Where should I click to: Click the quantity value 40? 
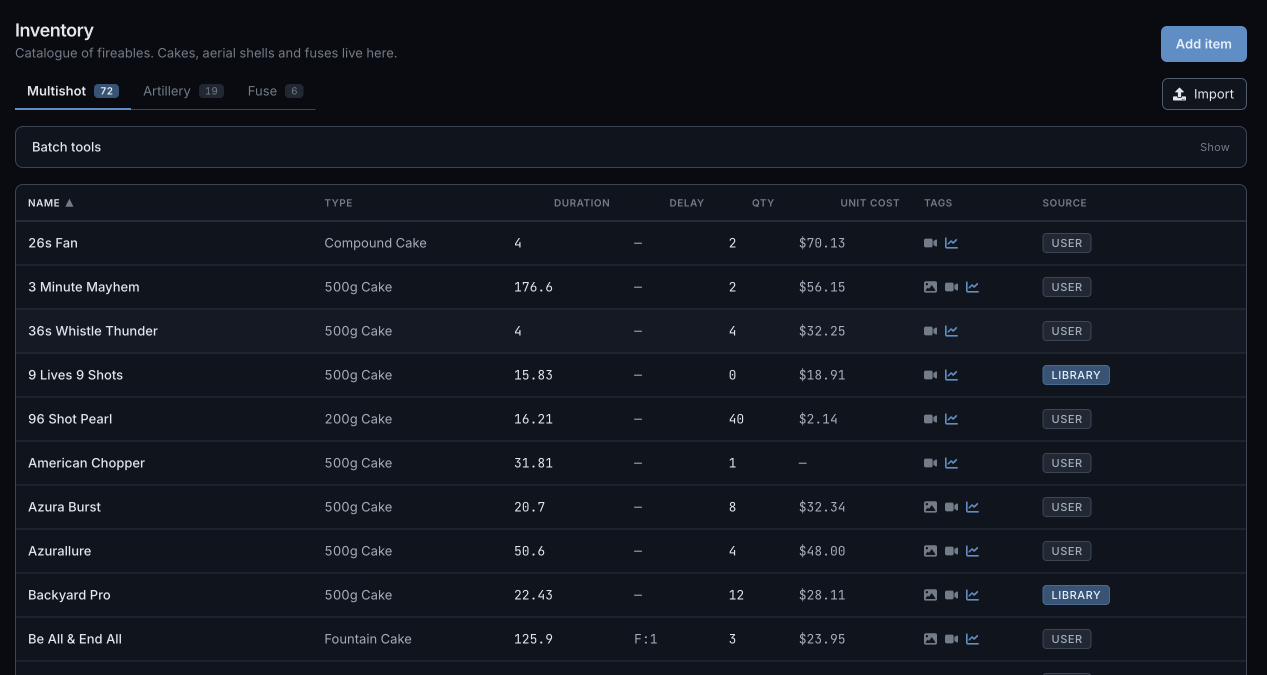tap(737, 419)
